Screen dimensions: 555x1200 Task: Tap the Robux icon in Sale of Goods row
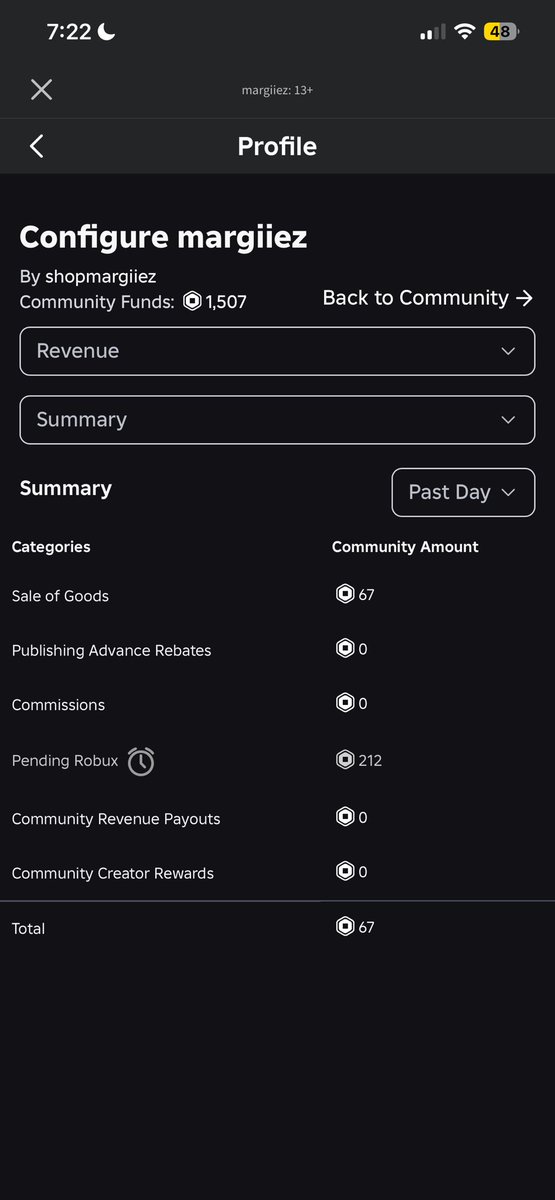click(x=345, y=595)
